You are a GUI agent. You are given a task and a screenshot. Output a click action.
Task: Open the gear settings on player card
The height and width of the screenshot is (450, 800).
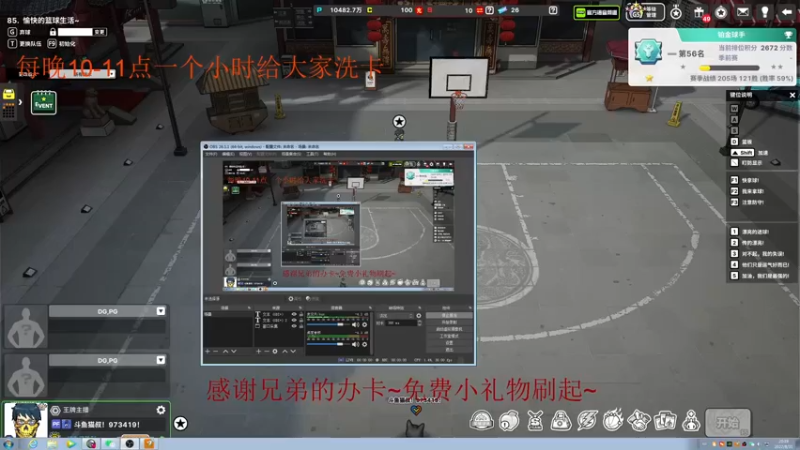161,410
